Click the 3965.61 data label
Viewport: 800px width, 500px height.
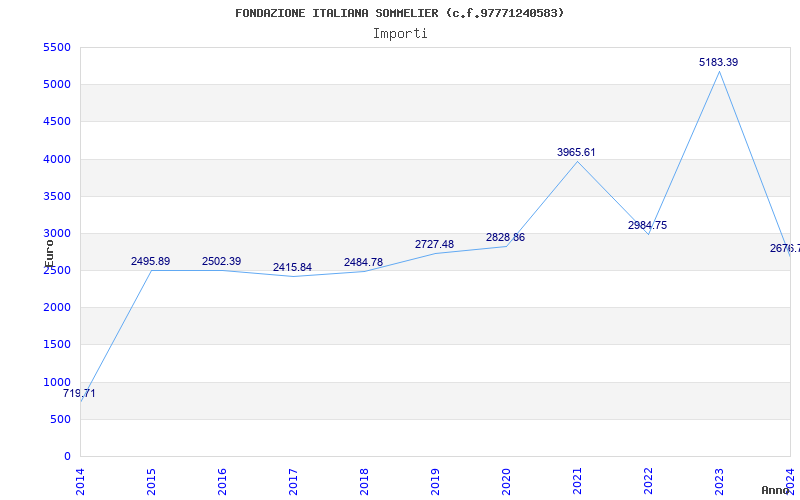point(576,152)
